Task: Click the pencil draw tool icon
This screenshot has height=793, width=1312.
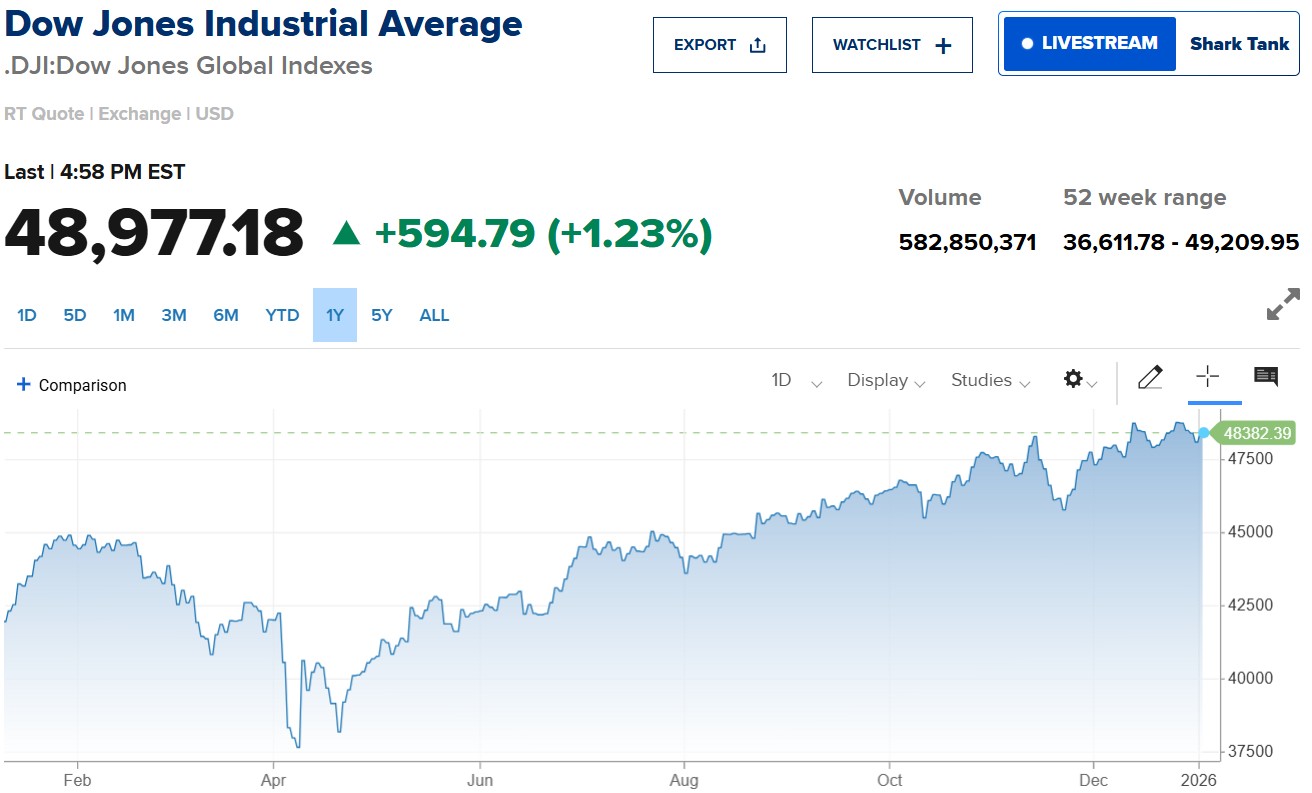Action: tap(1150, 378)
